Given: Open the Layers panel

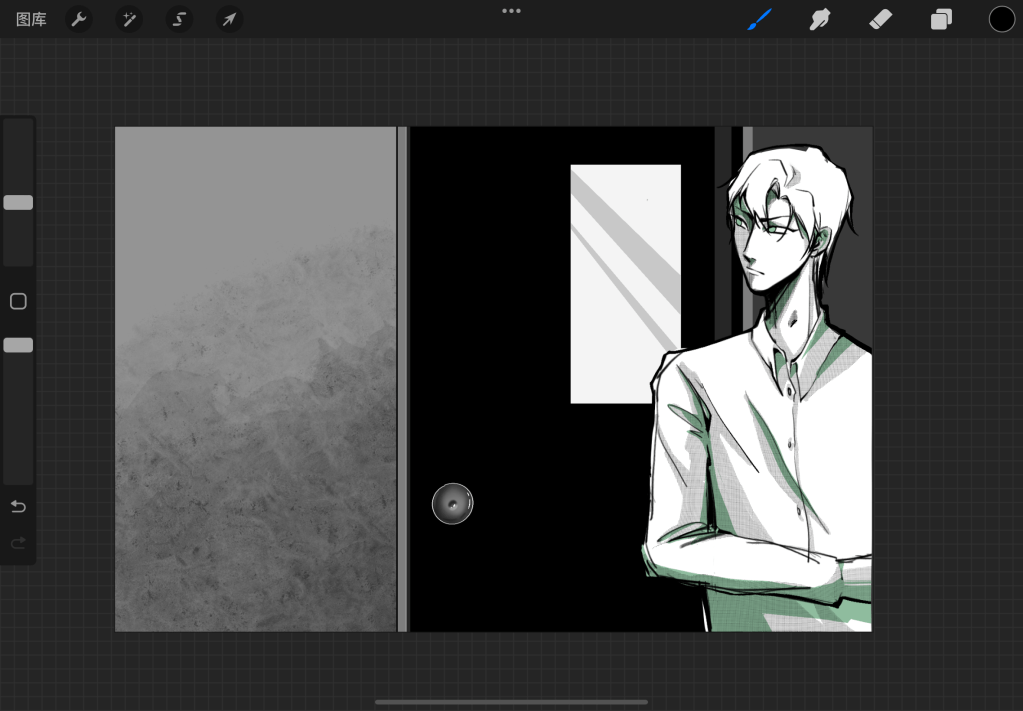Looking at the screenshot, I should click(x=941, y=19).
